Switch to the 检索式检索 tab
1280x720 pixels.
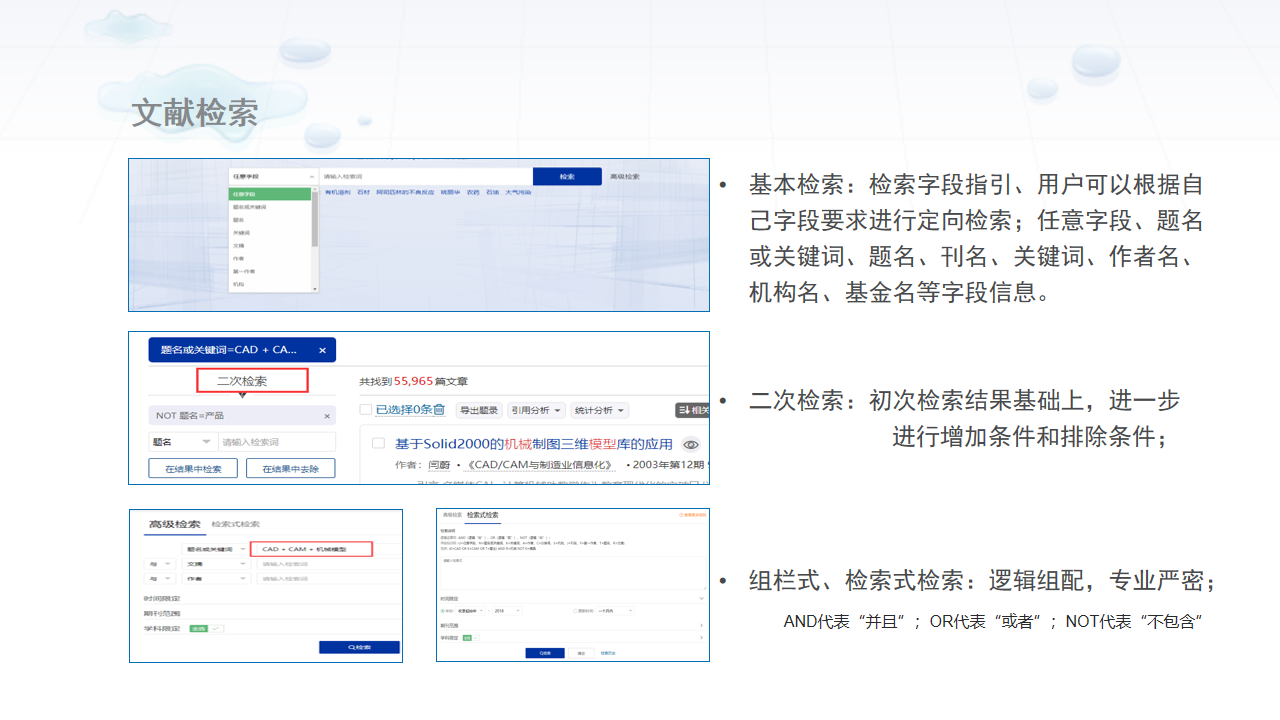coord(235,525)
